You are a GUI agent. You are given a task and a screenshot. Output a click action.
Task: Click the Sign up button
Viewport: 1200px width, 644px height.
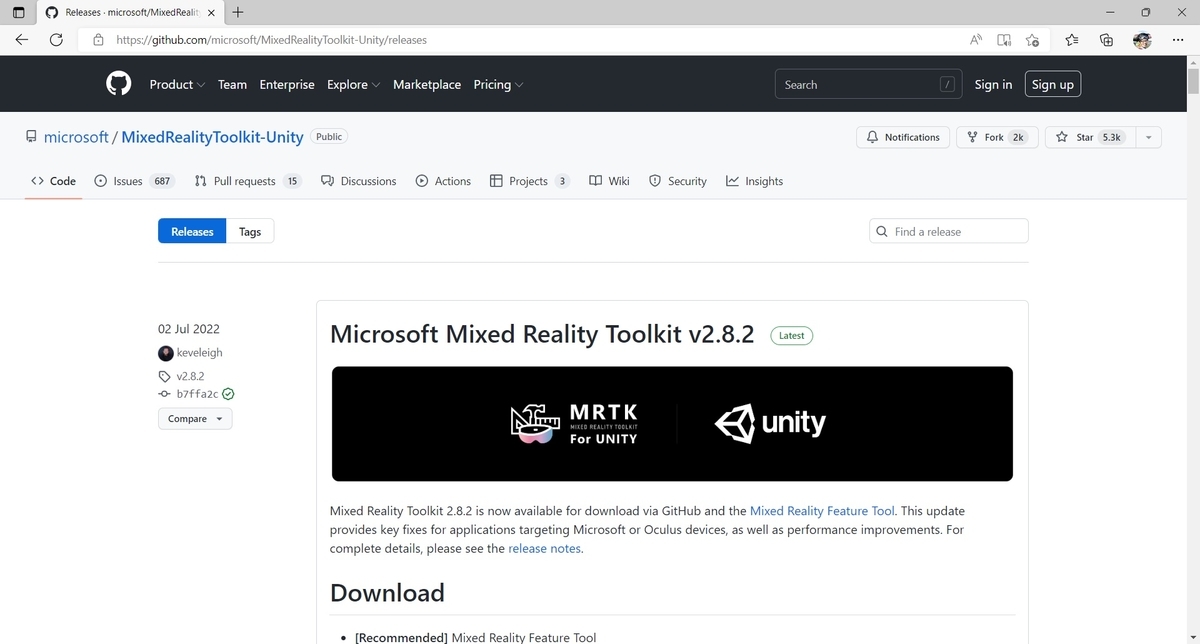coord(1052,85)
